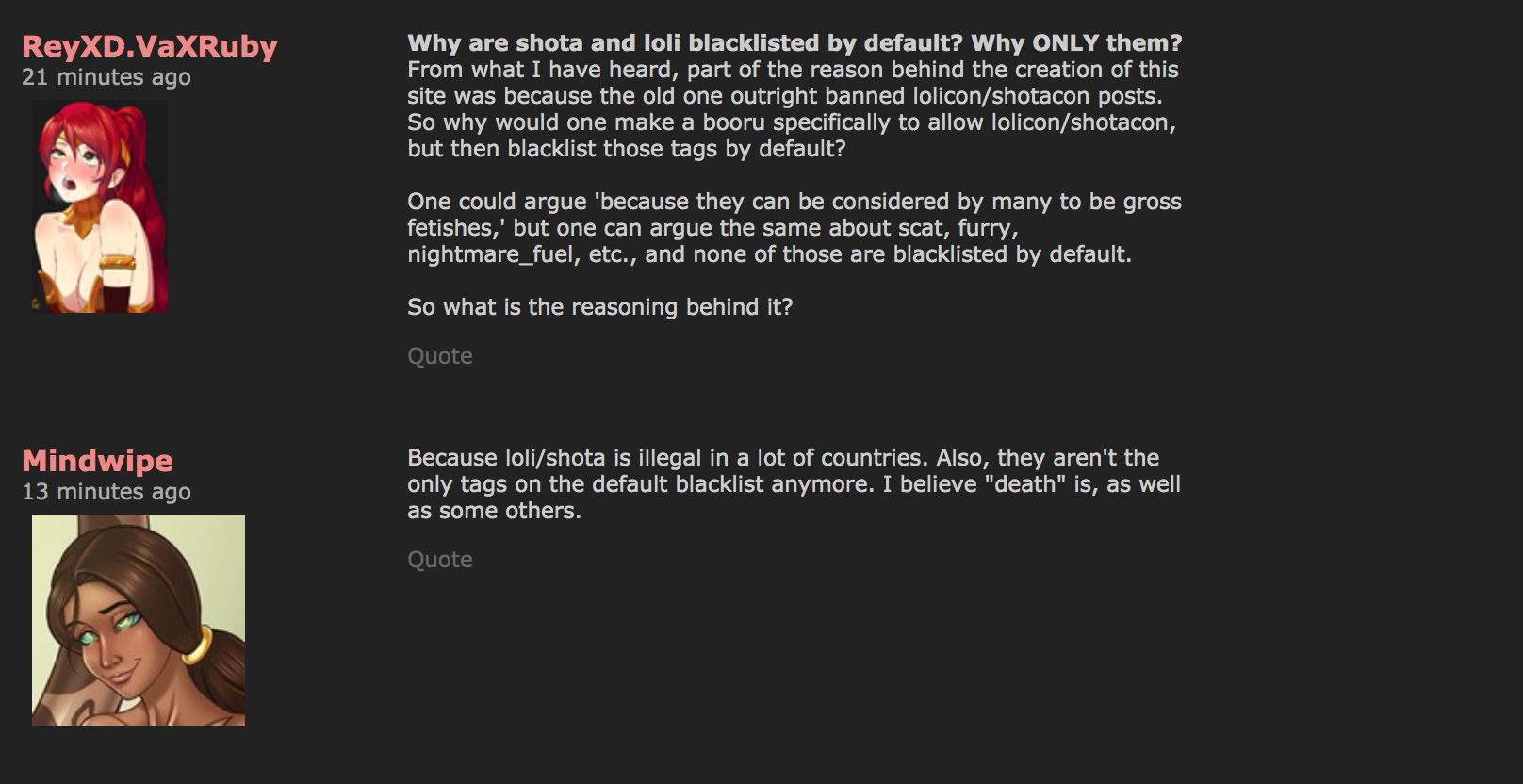Click the "Why ONLY them?" heading text
Screen dimensions: 1523x784
click(x=1076, y=43)
